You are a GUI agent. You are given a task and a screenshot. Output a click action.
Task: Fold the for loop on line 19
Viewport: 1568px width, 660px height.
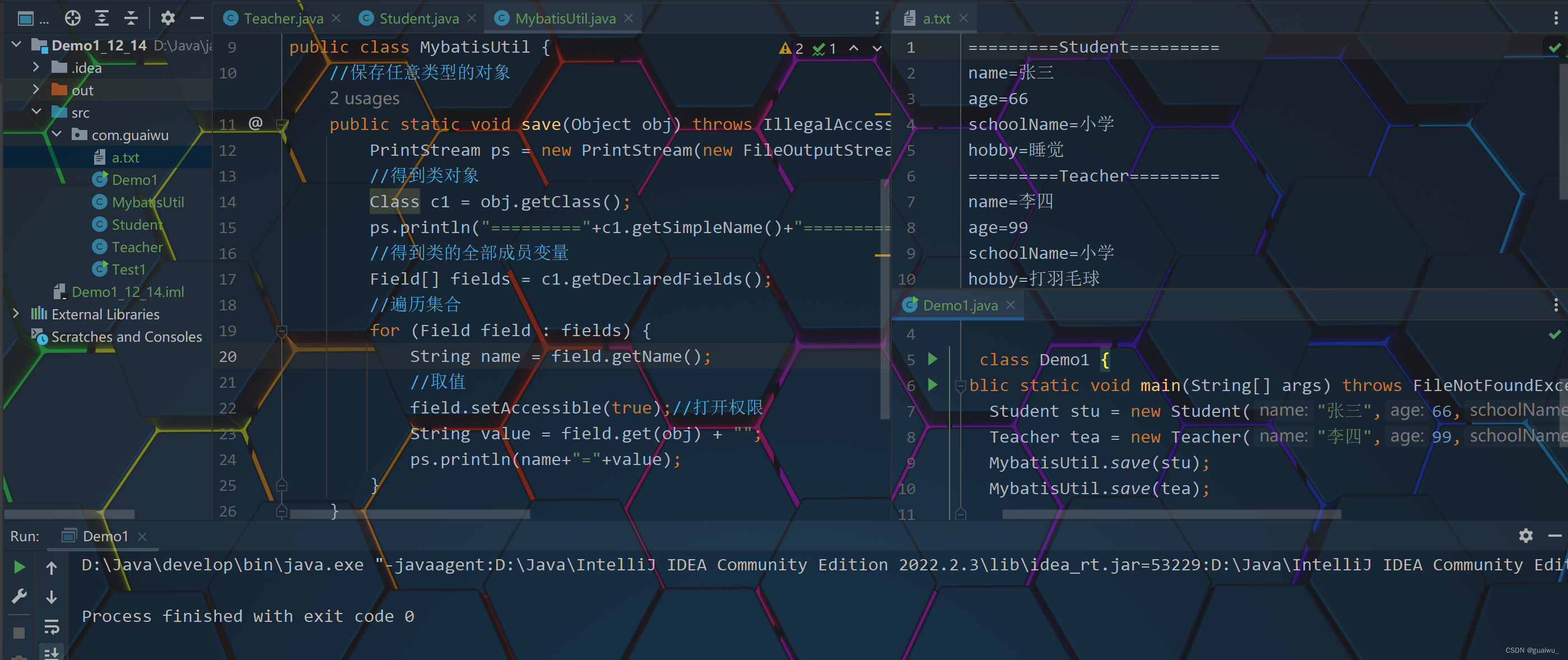281,331
